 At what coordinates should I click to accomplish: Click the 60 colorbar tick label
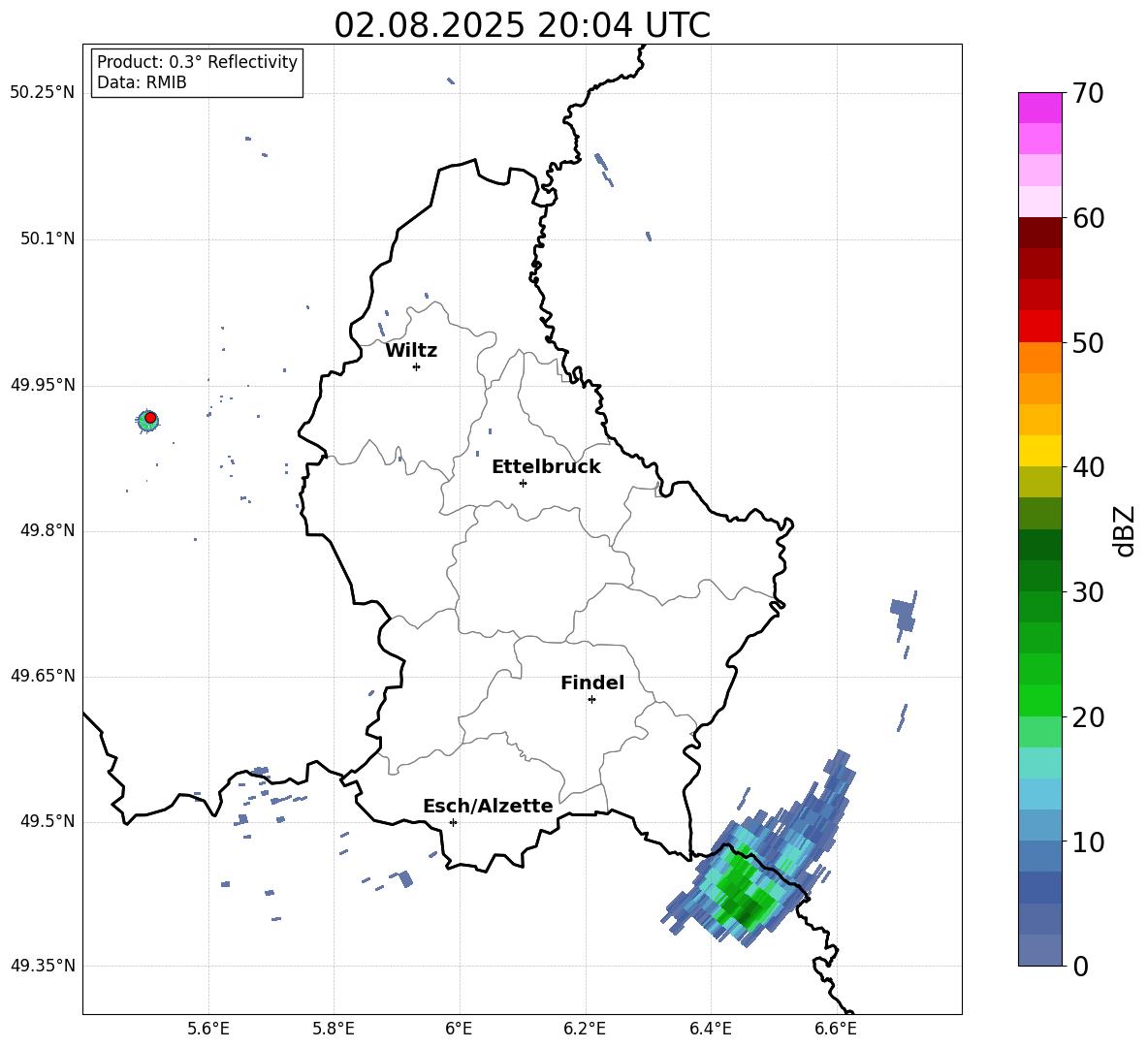tap(1088, 218)
